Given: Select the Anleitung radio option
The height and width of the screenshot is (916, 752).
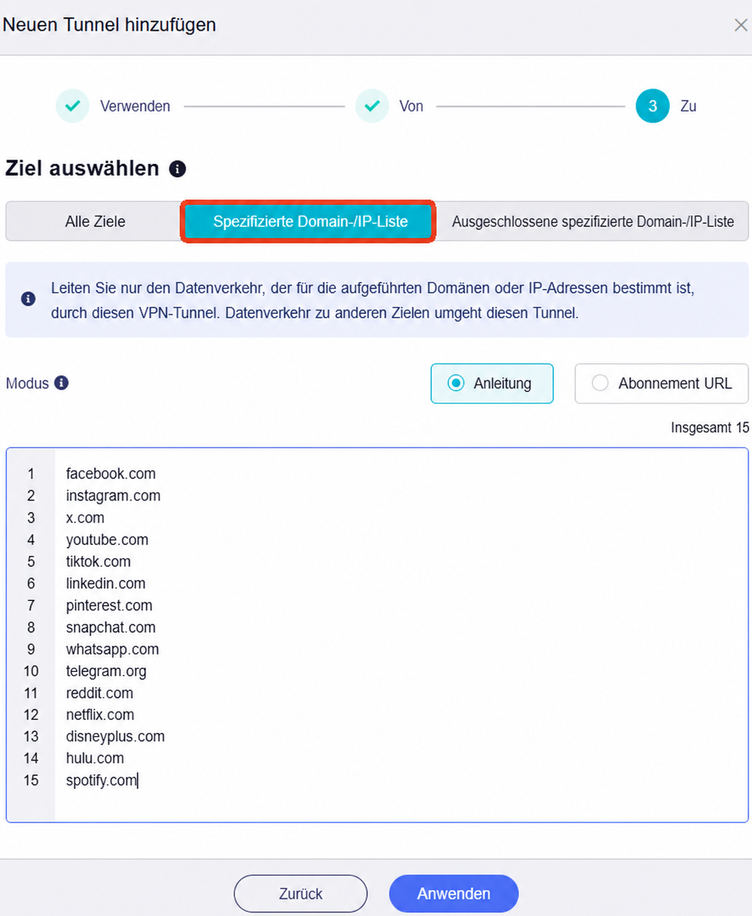Looking at the screenshot, I should click(492, 383).
